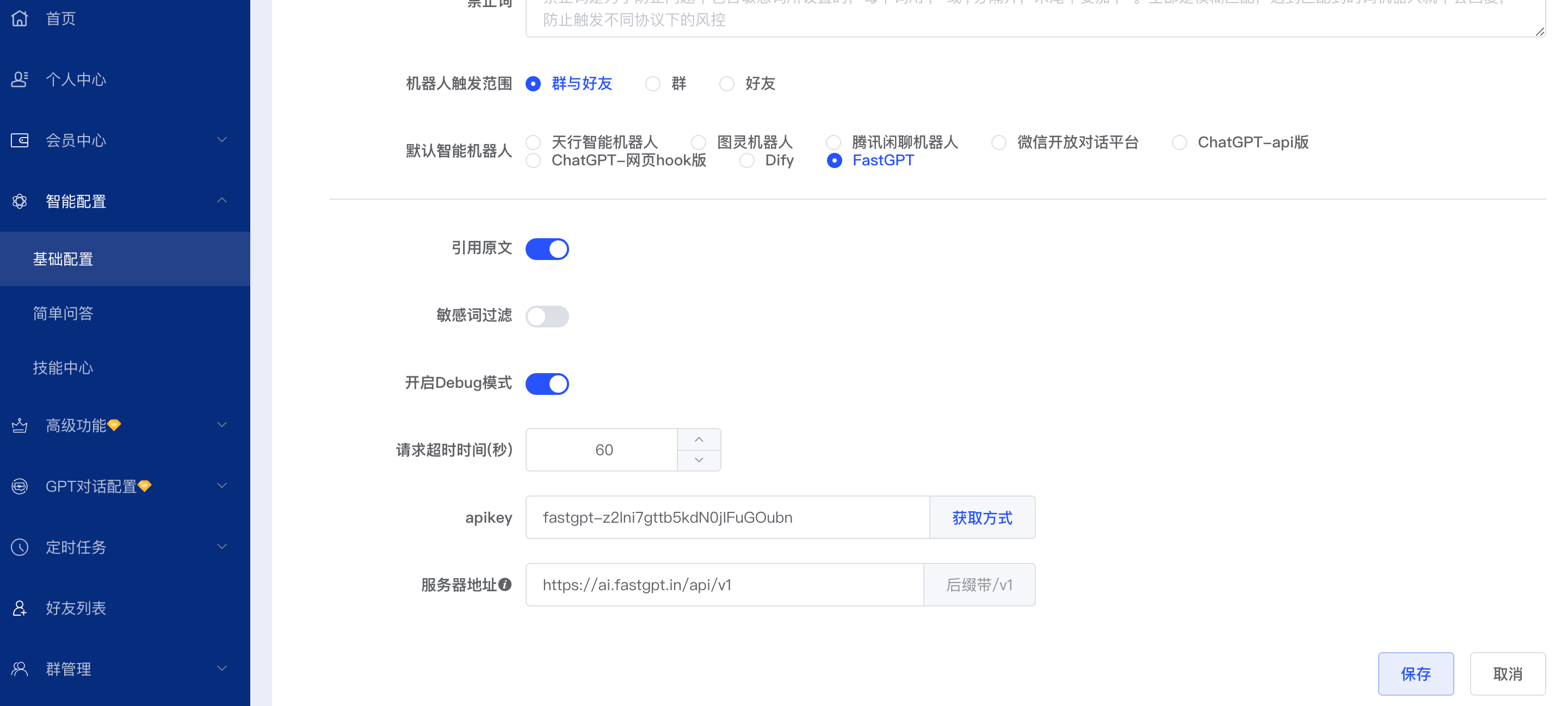This screenshot has width=1568, height=706.
Task: Click the 获取方式 link
Action: pos(982,517)
